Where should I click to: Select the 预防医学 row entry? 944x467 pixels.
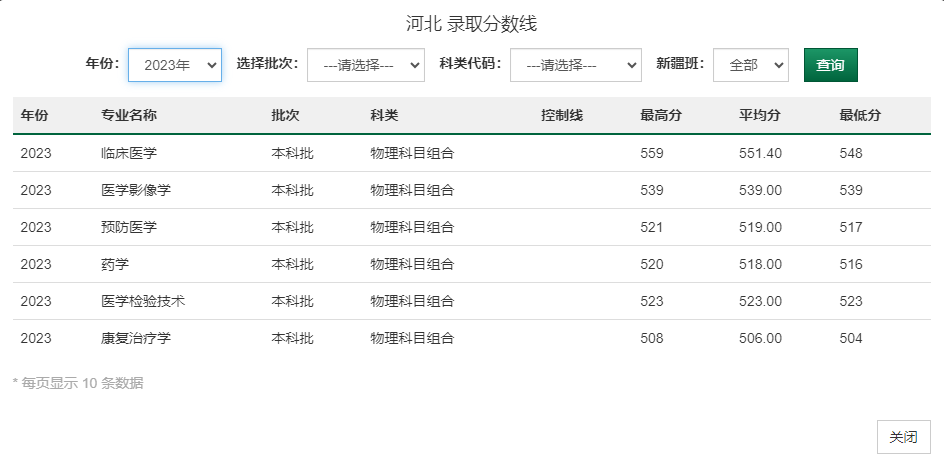pos(129,227)
